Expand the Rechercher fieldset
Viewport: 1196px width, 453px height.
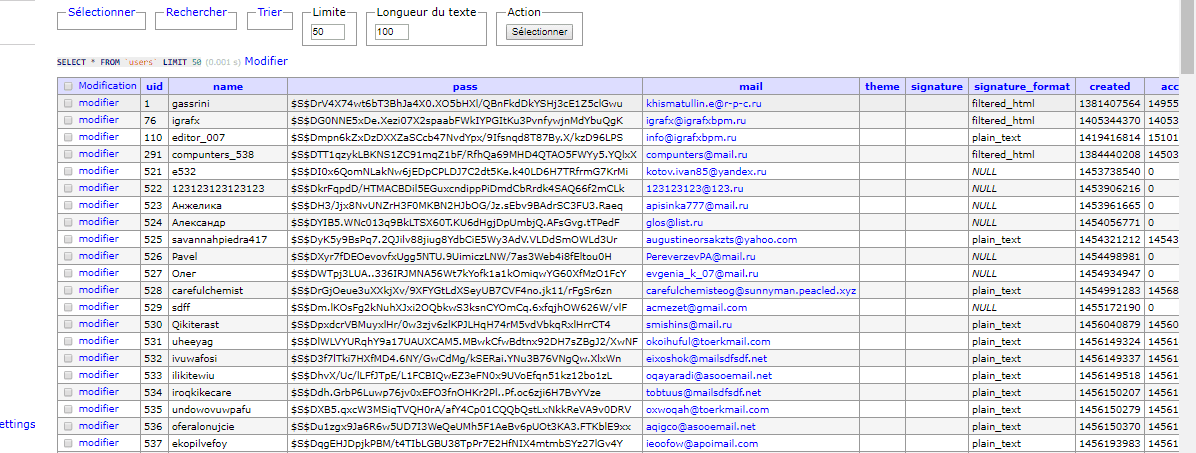[x=196, y=12]
